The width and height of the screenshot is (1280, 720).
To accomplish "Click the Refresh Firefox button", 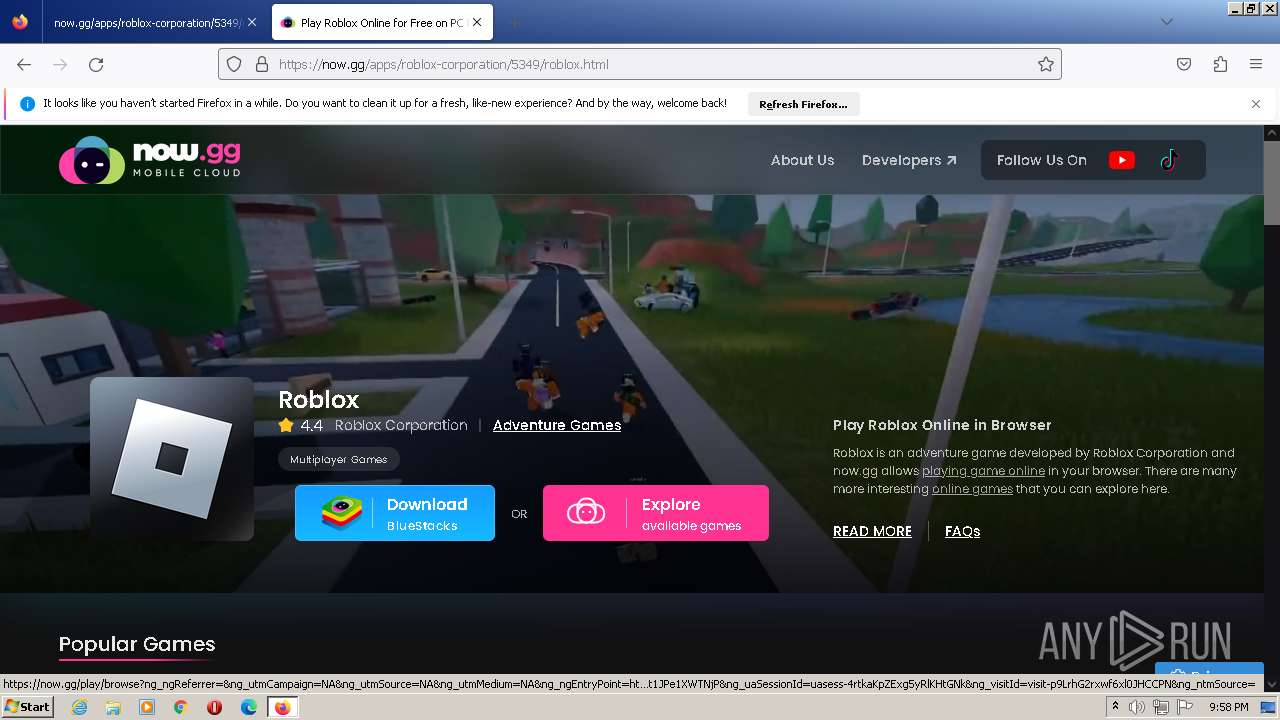I will [803, 104].
